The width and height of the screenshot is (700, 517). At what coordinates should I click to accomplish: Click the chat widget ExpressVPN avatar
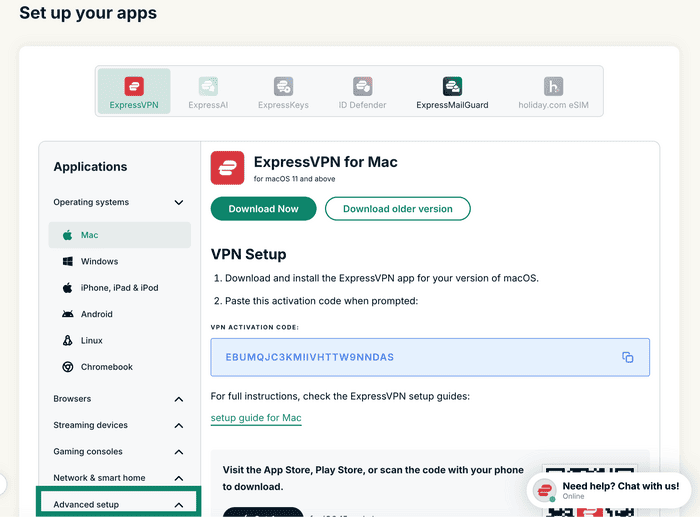click(545, 490)
